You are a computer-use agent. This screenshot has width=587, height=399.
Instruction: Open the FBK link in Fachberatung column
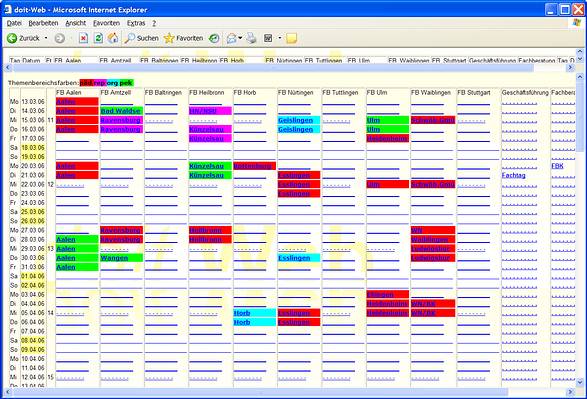(557, 166)
